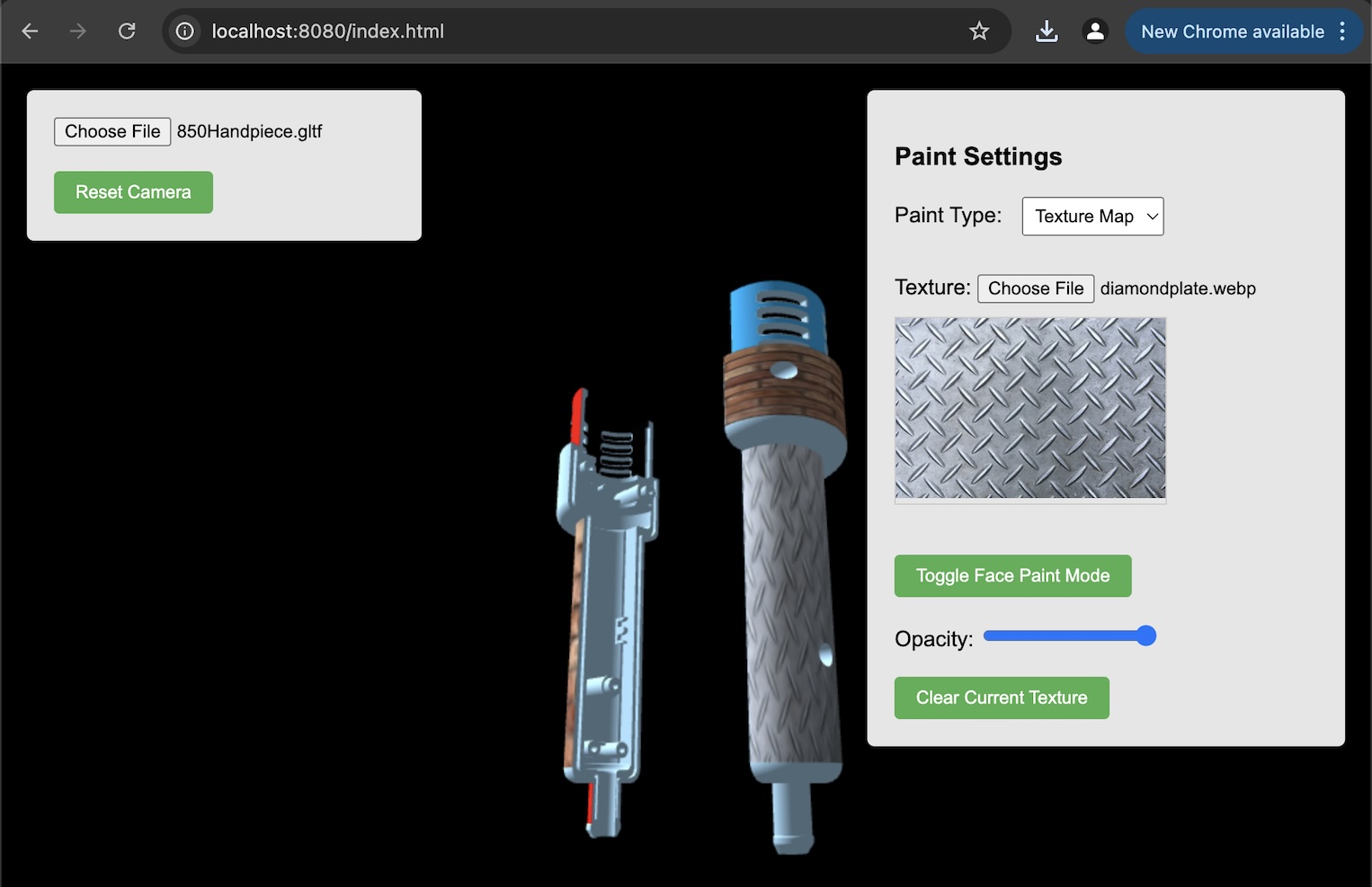Image resolution: width=1372 pixels, height=887 pixels.
Task: Open the Chrome profile menu
Action: point(1095,31)
